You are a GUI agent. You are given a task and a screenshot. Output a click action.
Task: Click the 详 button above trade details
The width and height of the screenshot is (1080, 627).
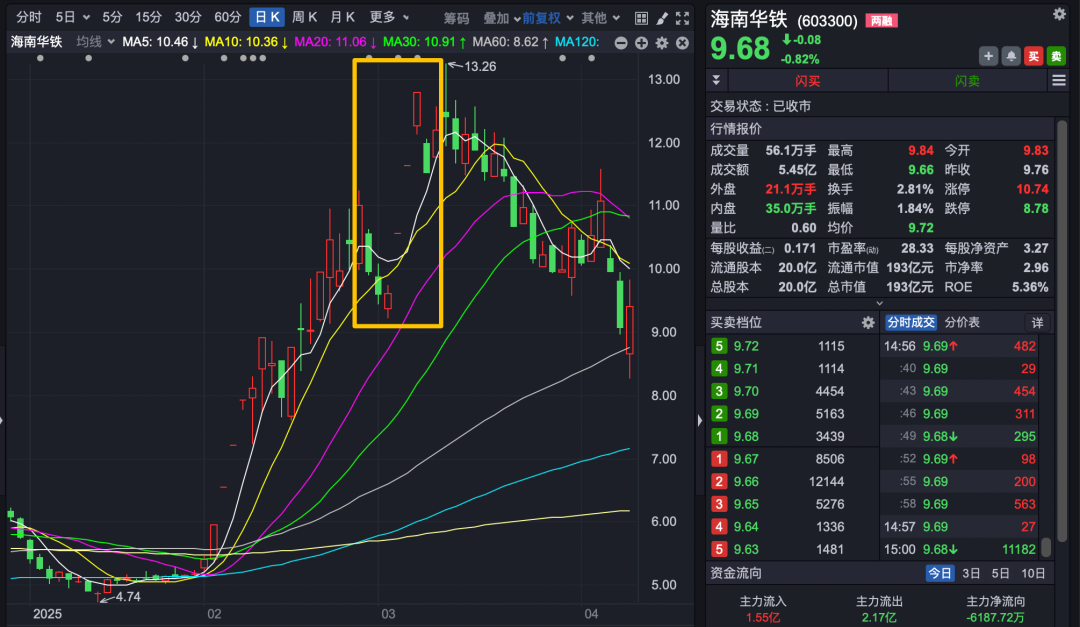(1037, 322)
